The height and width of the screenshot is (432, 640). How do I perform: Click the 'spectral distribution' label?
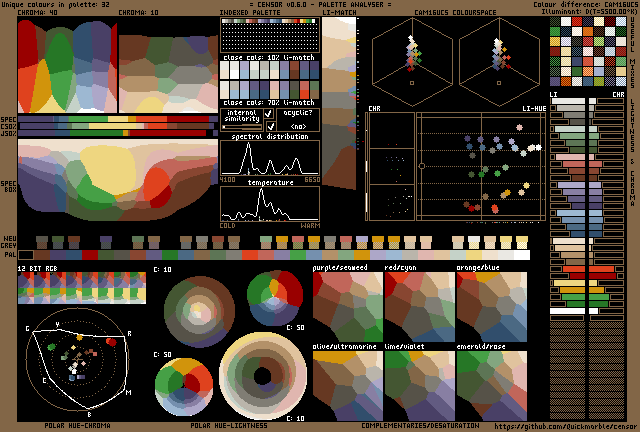tap(270, 136)
